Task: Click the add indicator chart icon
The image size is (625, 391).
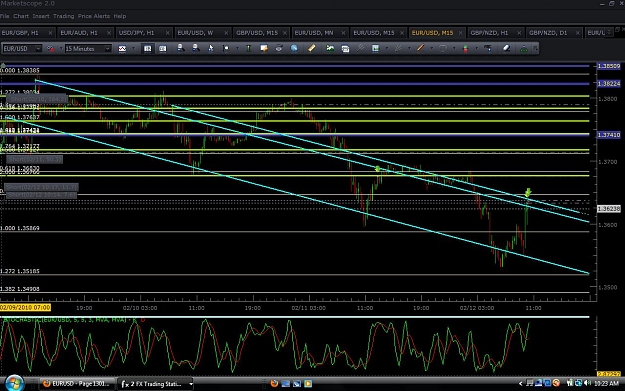Action: (375, 48)
